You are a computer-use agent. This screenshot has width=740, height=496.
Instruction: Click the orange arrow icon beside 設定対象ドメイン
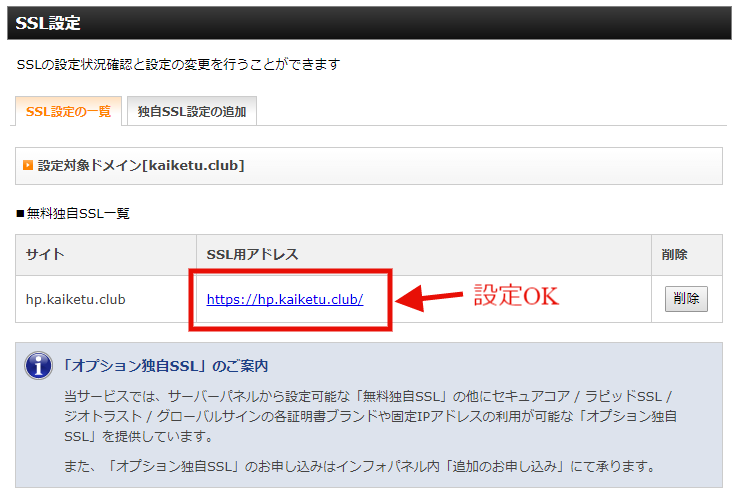pyautogui.click(x=28, y=165)
